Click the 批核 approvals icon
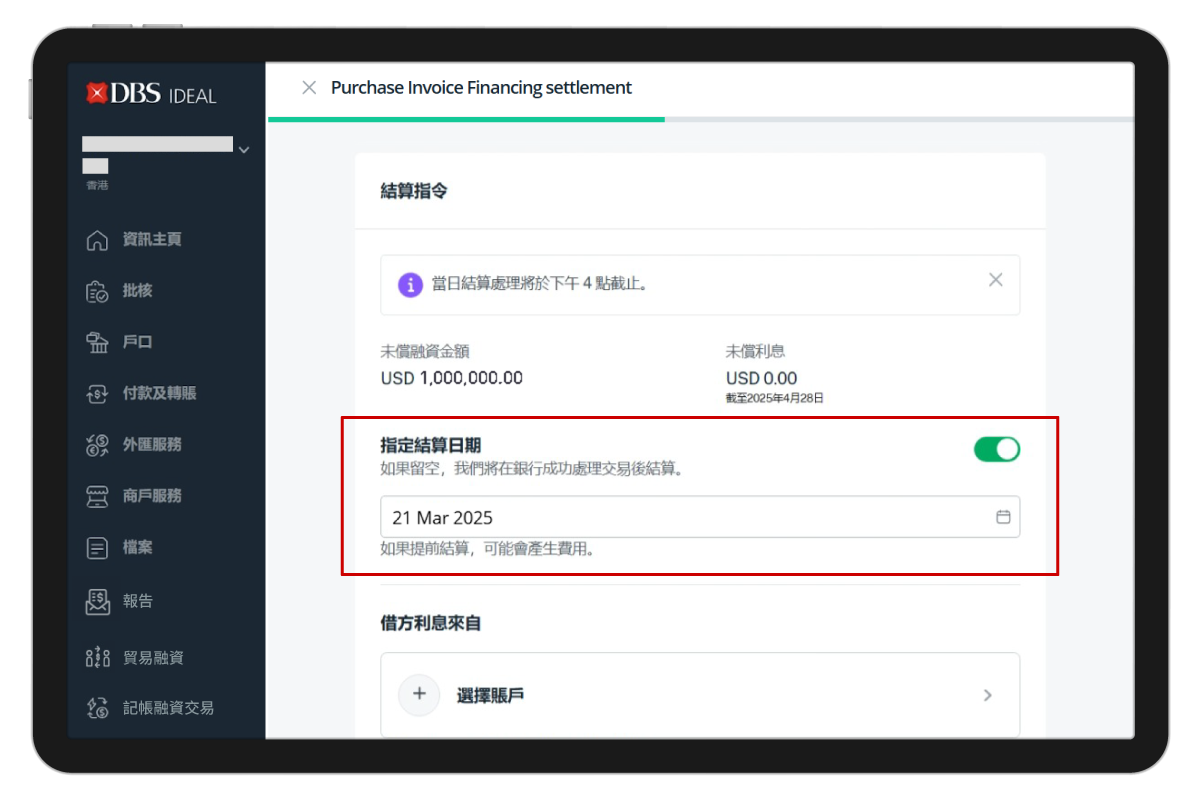Viewport: 1200px width, 800px height. [x=97, y=291]
